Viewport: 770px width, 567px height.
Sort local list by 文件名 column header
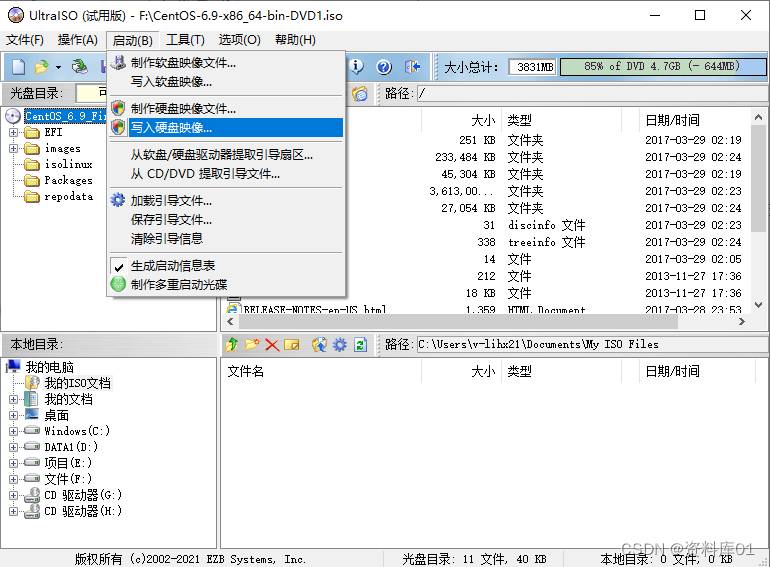(x=321, y=372)
